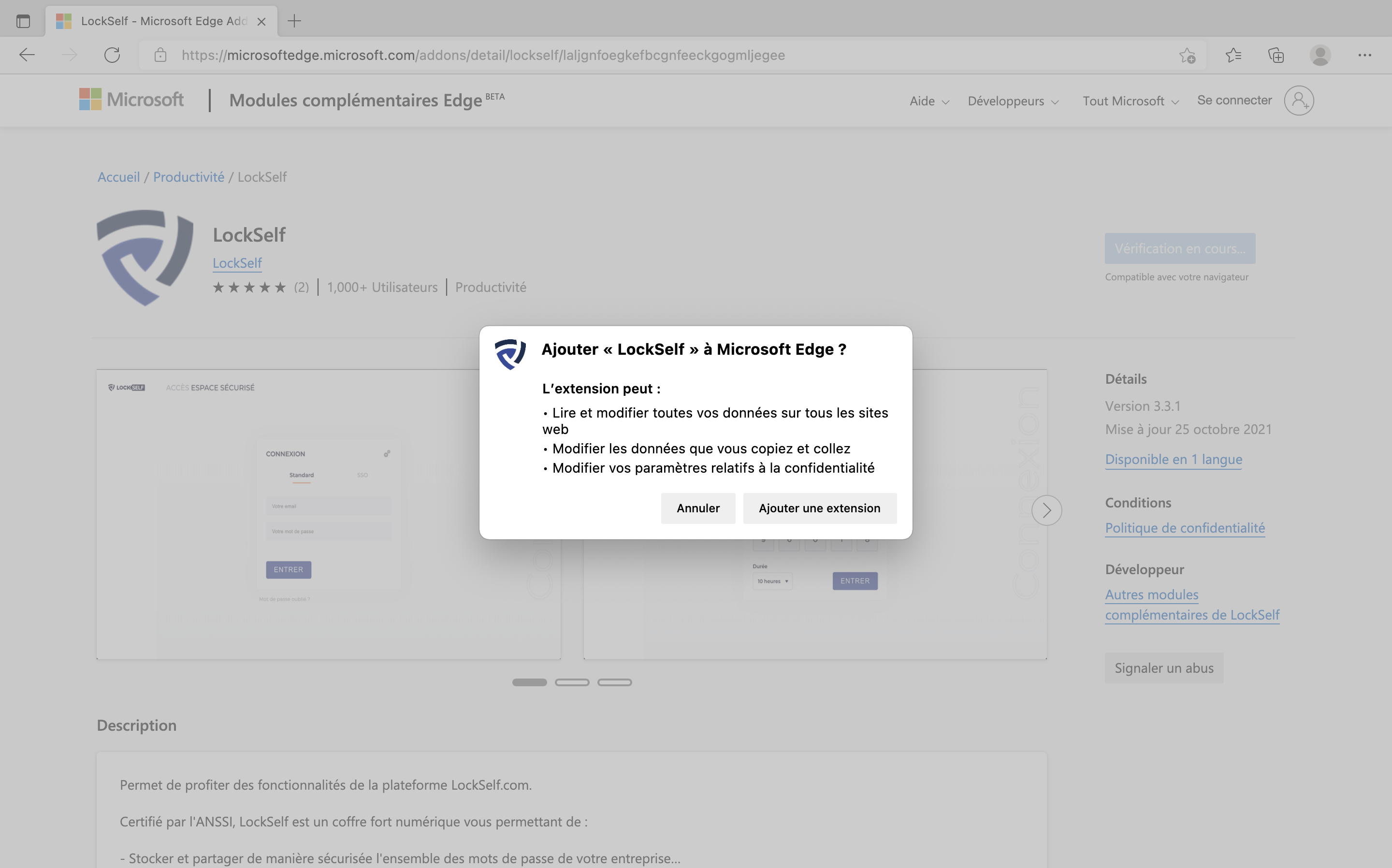Open a new tab with plus icon
1392x868 pixels.
[x=294, y=21]
